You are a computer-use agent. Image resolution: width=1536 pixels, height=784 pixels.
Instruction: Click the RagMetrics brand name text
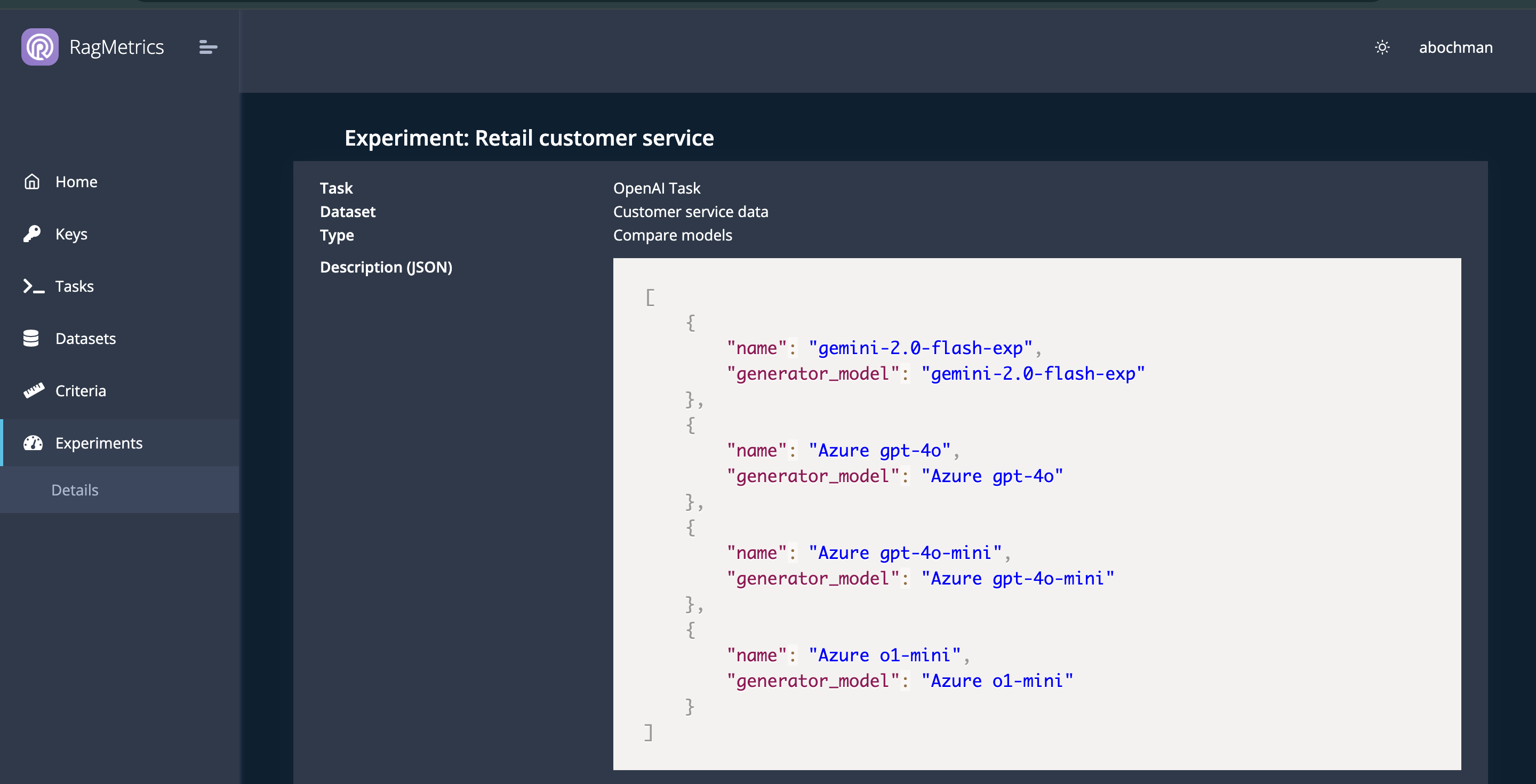[117, 47]
